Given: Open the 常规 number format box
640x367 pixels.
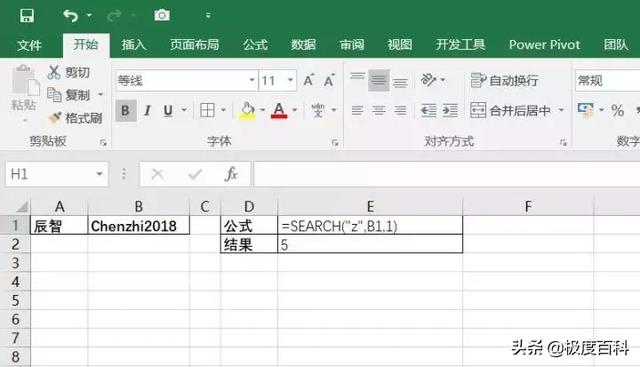Looking at the screenshot, I should click(608, 80).
